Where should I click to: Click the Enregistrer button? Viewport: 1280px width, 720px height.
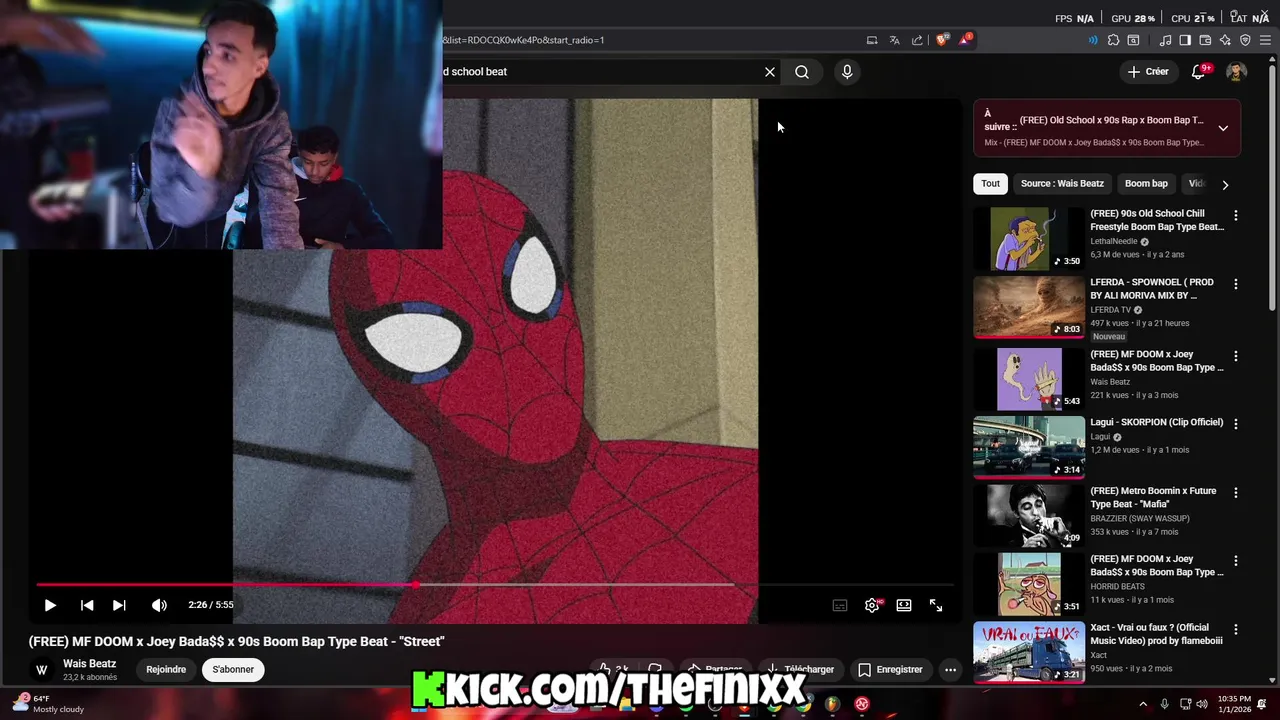pyautogui.click(x=890, y=670)
